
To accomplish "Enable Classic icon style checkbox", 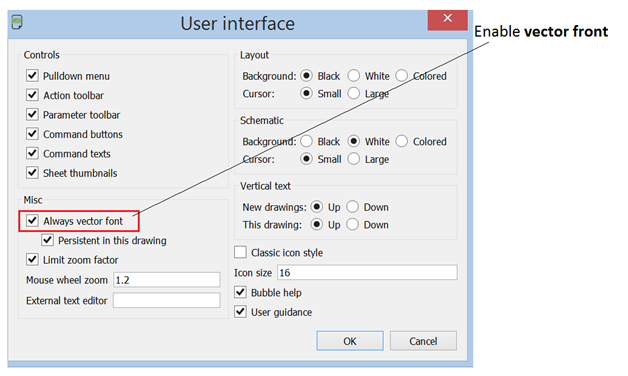I will 240,252.
